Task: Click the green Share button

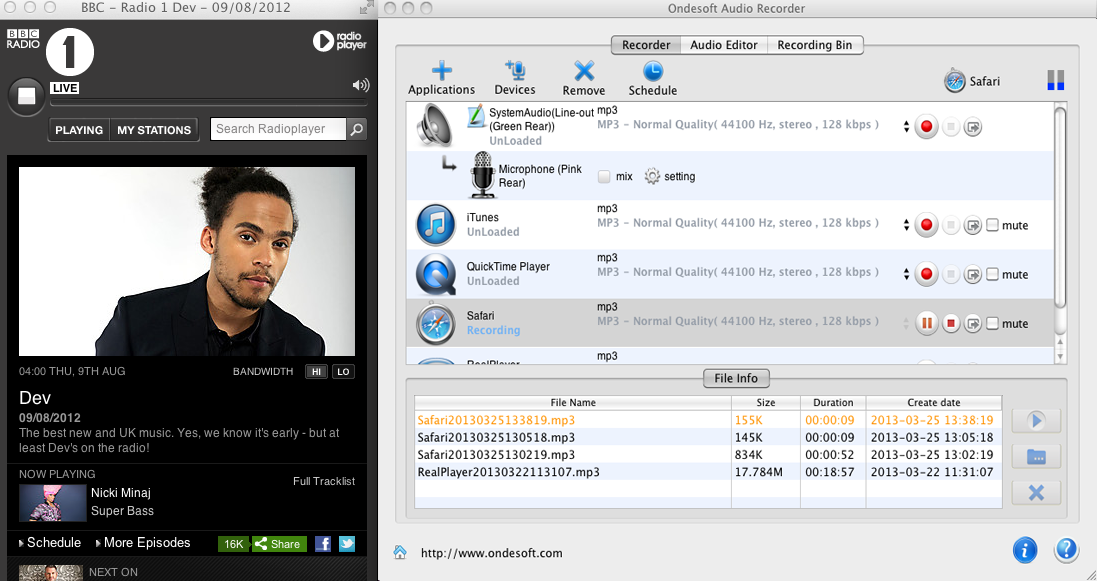Action: (x=279, y=544)
